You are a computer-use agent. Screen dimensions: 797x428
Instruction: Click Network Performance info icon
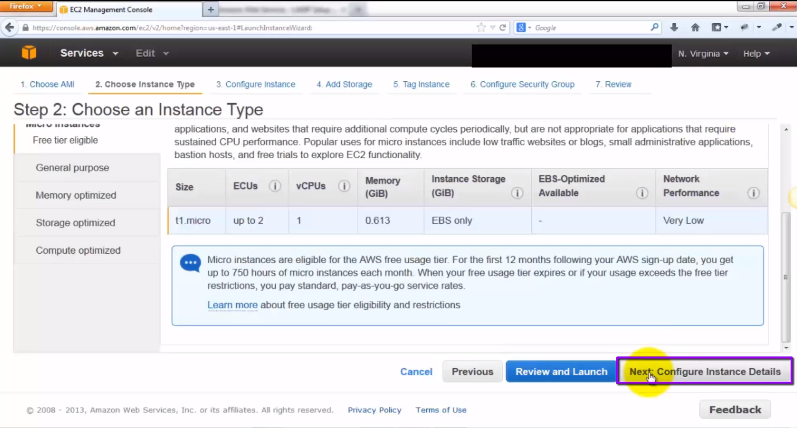(753, 193)
